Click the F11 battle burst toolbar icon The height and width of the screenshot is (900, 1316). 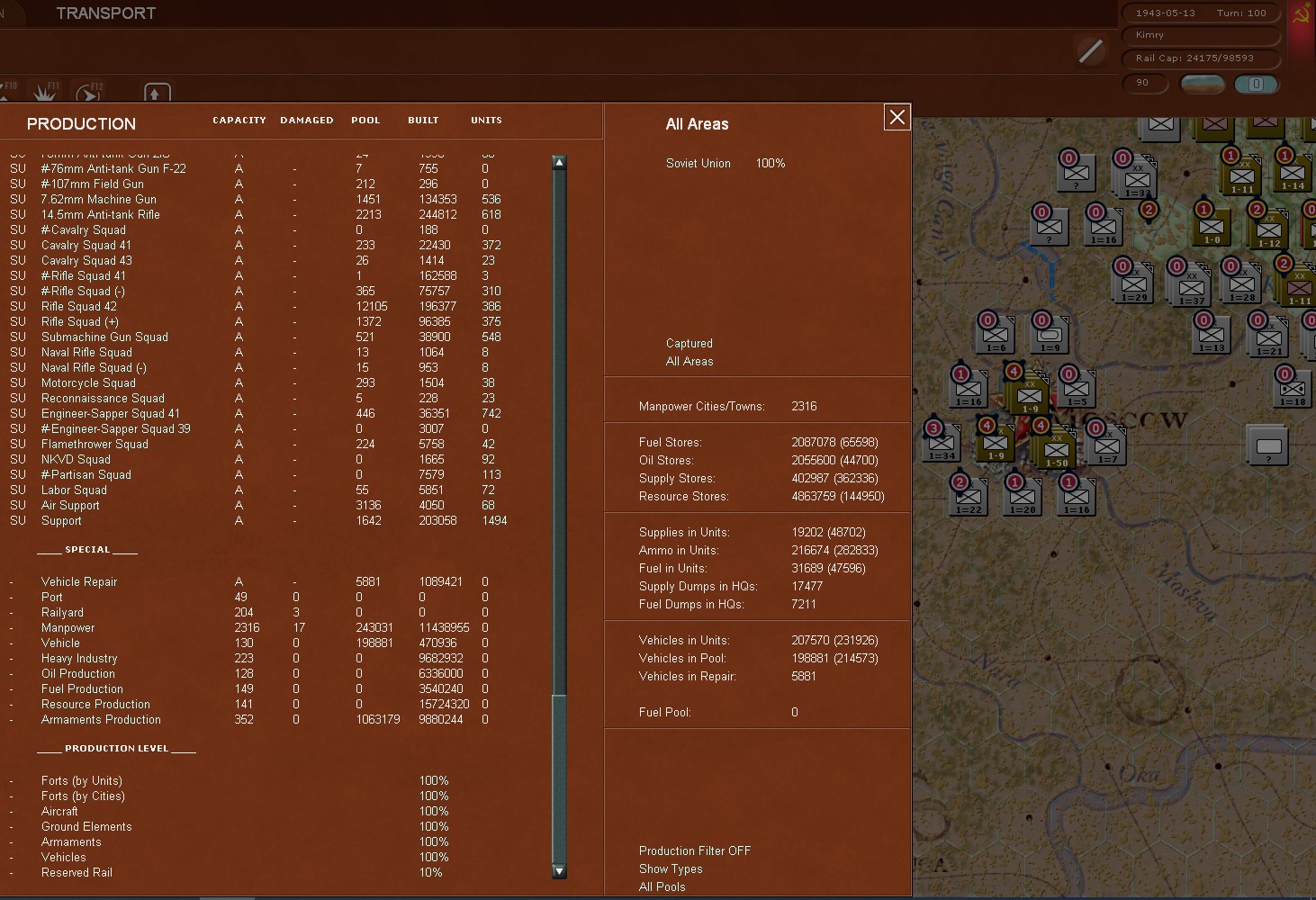tap(46, 91)
